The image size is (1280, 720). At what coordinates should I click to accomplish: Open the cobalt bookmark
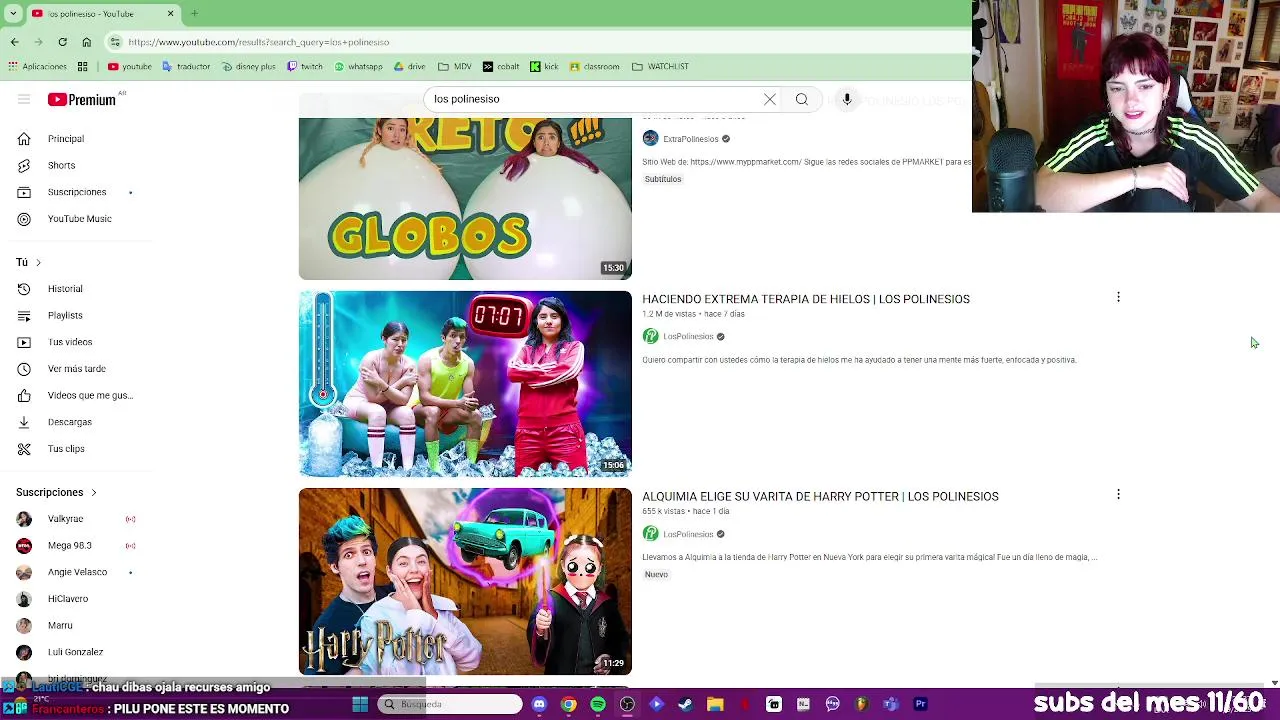point(501,66)
